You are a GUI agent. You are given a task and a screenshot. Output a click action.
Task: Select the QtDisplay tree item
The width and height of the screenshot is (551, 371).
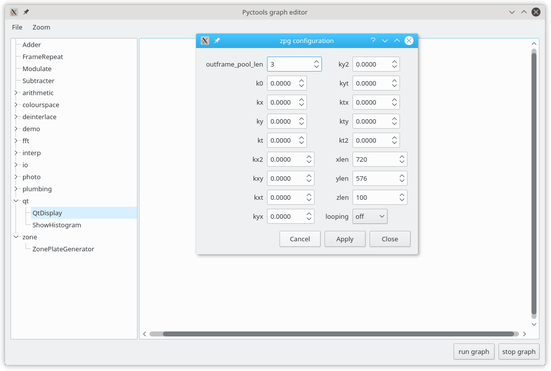pos(47,213)
